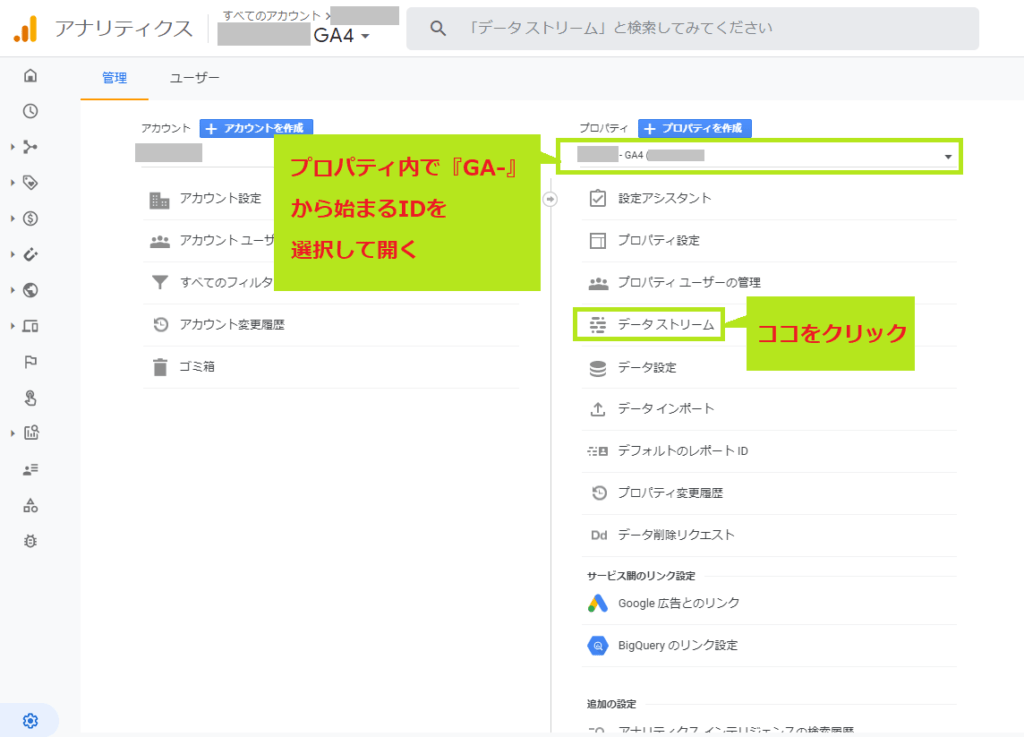Expand the Acquisition section arrow in the sidebar
1024x737 pixels.
(x=12, y=147)
